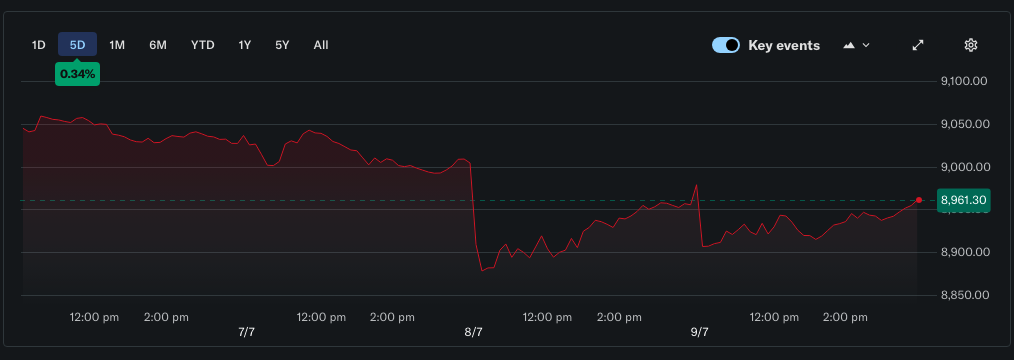Viewport: 1014px width, 360px height.
Task: Expand the chart to fullscreen
Action: tap(918, 45)
